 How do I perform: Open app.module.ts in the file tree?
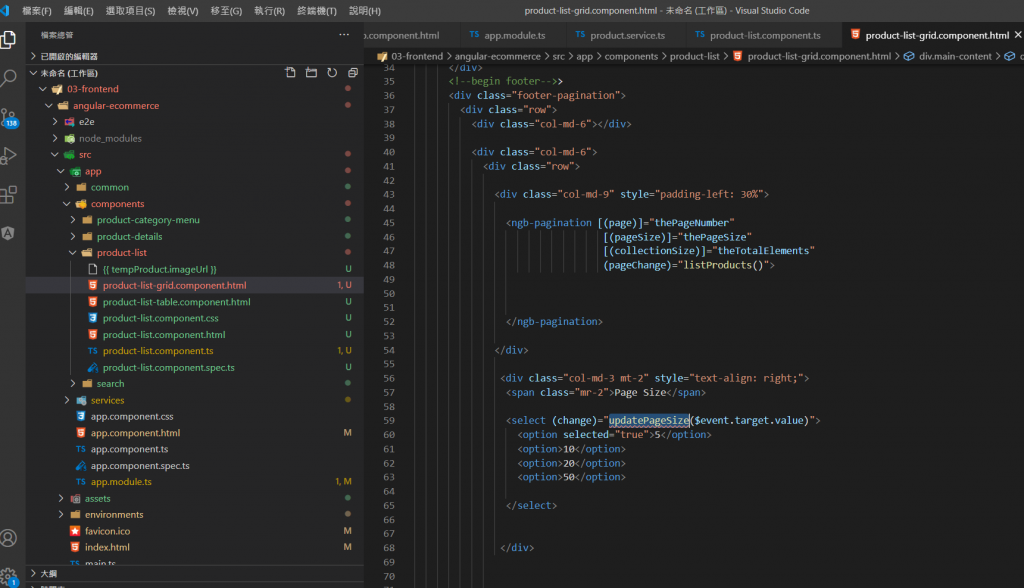coord(120,482)
